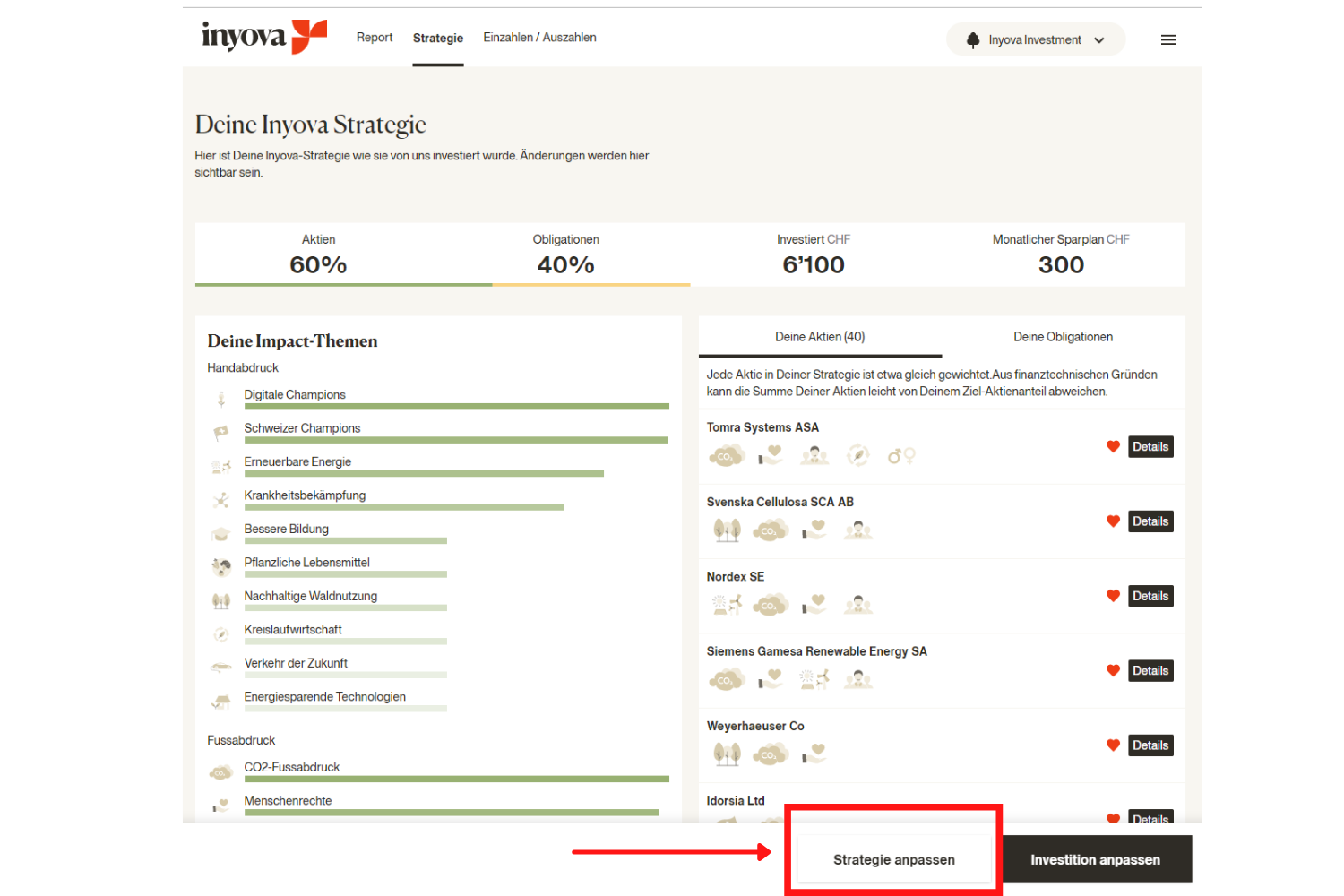Toggle favorite heart for Tomra Systems ASA
The height and width of the screenshot is (896, 1344).
click(x=1113, y=446)
